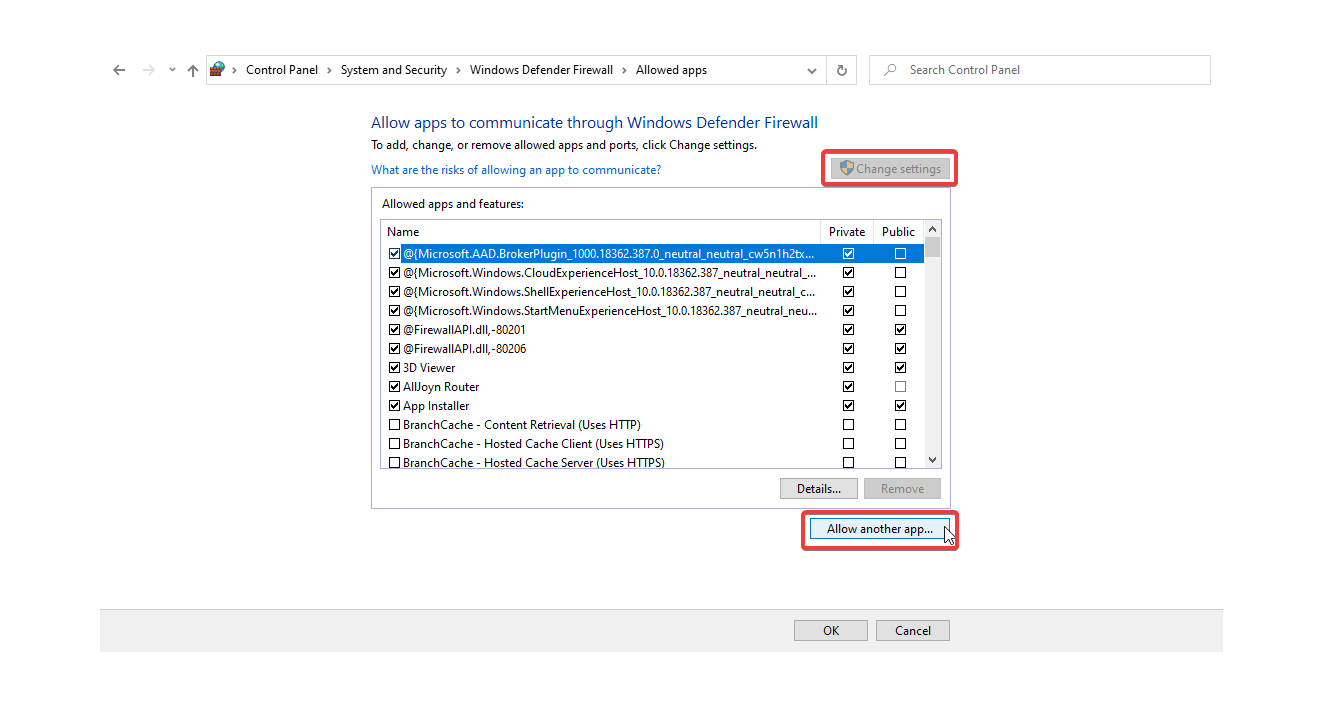Uncheck the CloudExperienceHost app checkbox

click(x=394, y=273)
